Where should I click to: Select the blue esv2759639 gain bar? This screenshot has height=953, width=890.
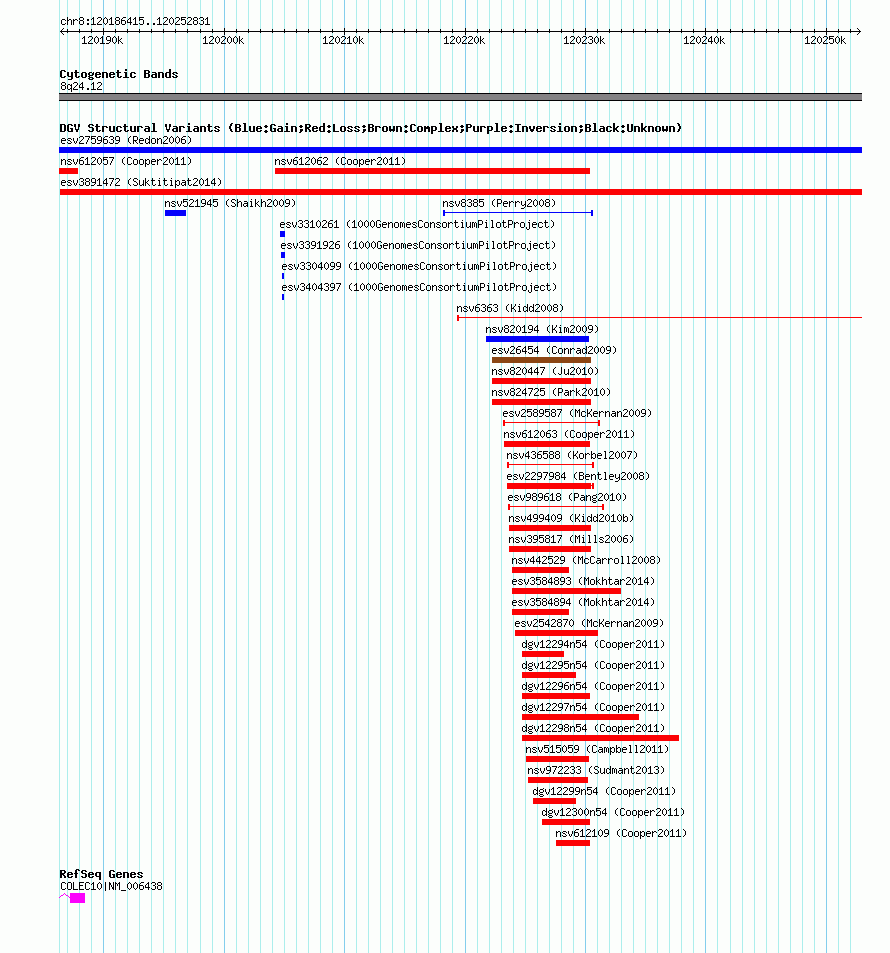click(460, 150)
